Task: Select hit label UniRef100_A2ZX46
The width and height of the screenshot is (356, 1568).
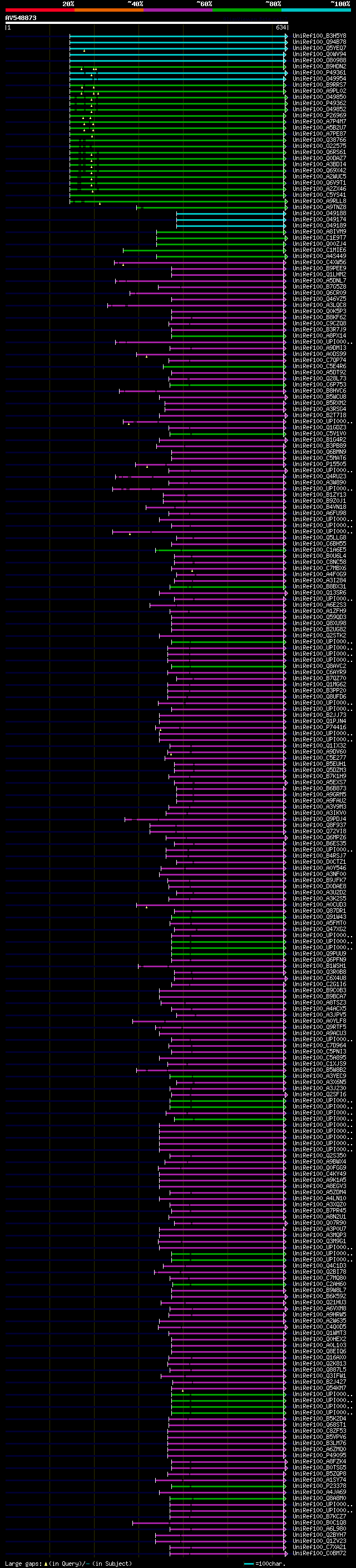Action: click(x=319, y=189)
